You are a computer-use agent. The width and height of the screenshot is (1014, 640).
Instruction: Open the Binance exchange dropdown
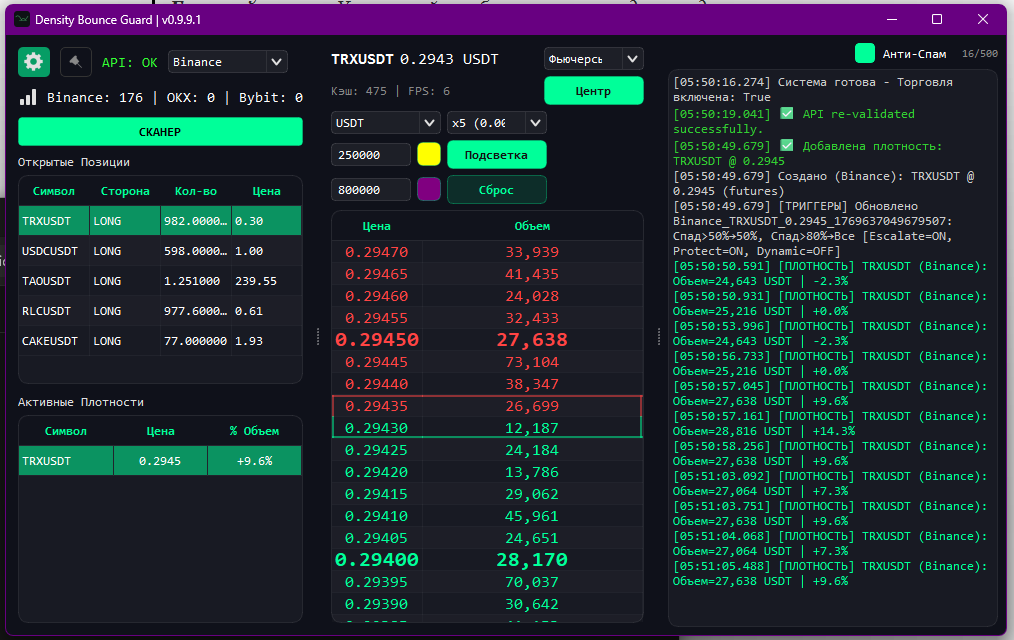(x=228, y=62)
